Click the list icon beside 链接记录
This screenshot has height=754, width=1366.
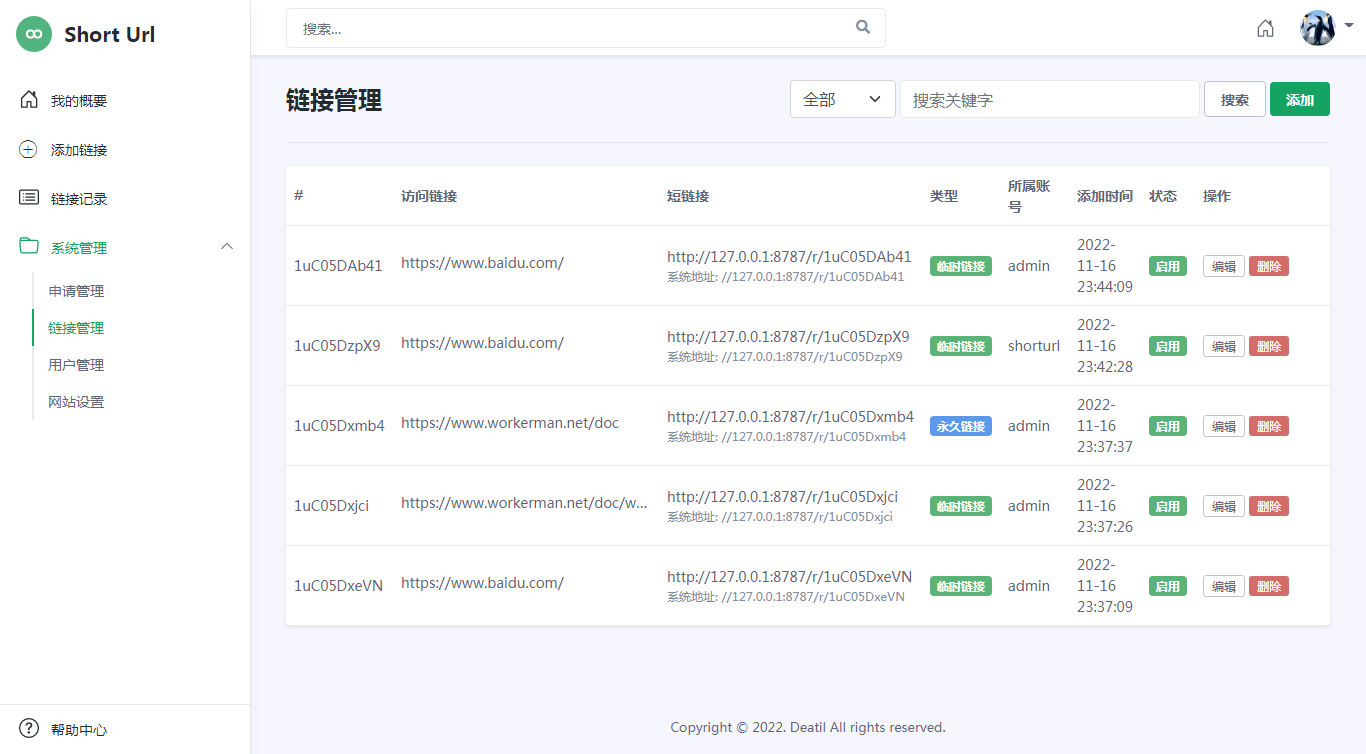point(28,197)
